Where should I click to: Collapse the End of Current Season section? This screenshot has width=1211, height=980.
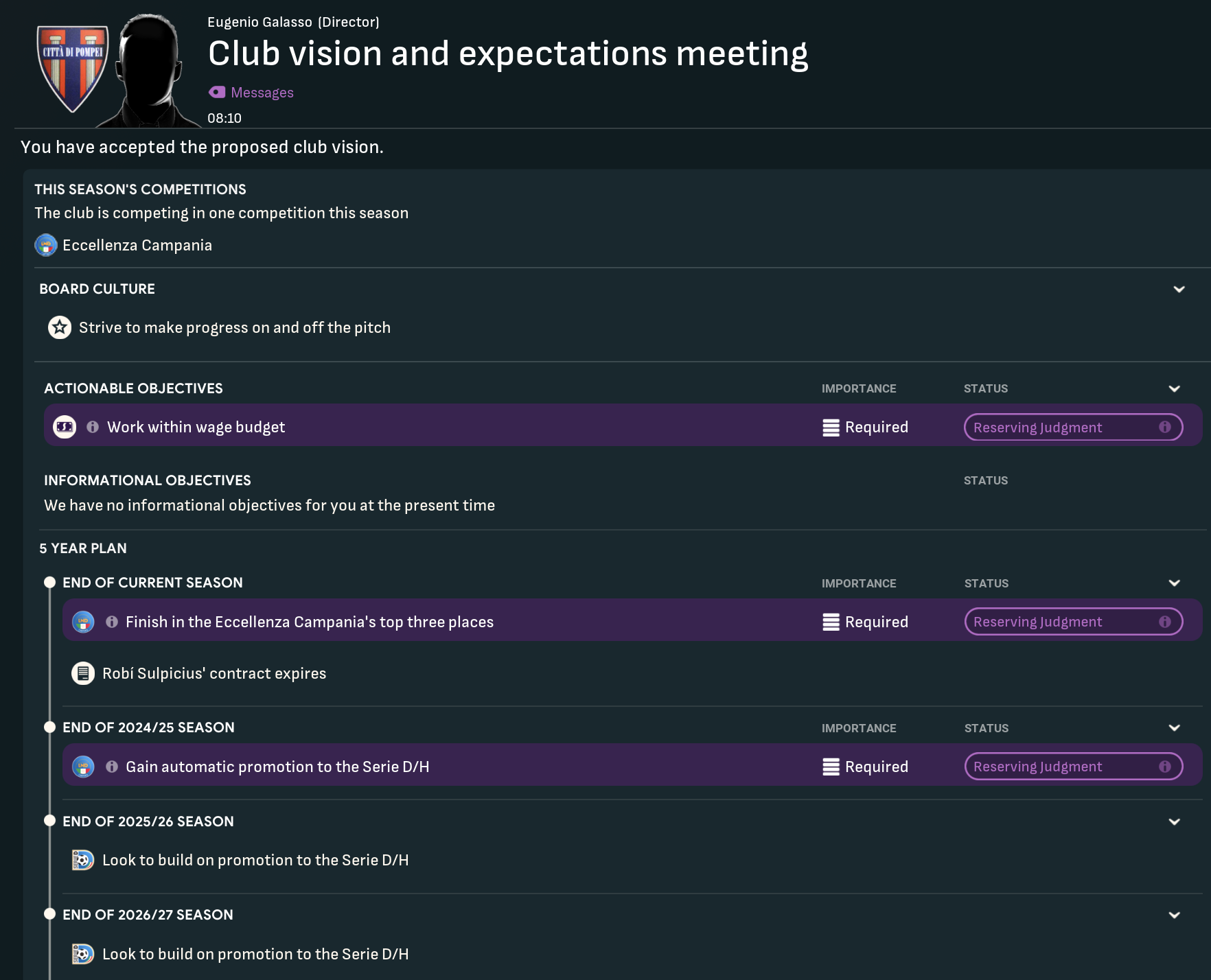point(1174,583)
